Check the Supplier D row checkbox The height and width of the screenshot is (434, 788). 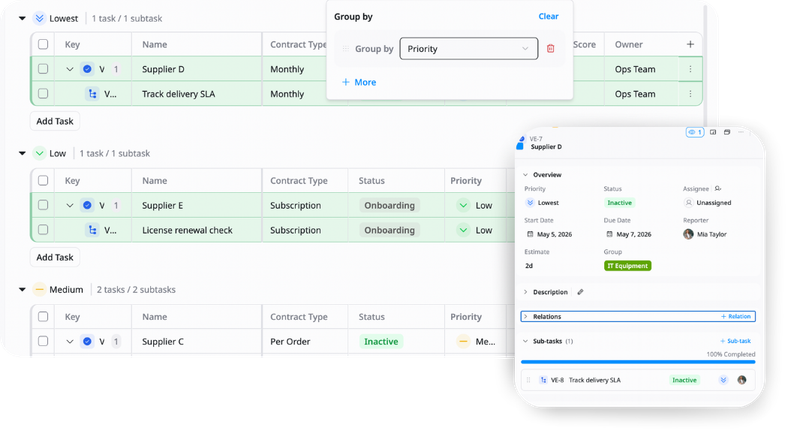(x=43, y=69)
